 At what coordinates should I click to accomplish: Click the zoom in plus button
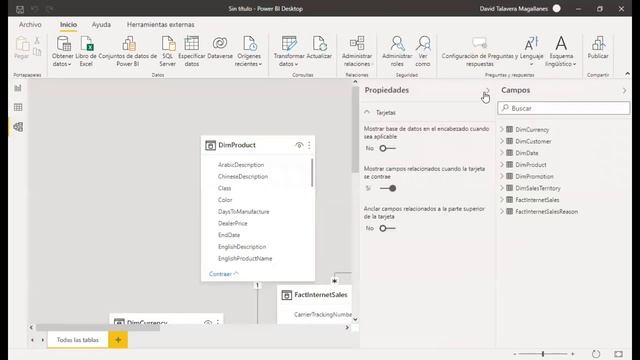573,354
